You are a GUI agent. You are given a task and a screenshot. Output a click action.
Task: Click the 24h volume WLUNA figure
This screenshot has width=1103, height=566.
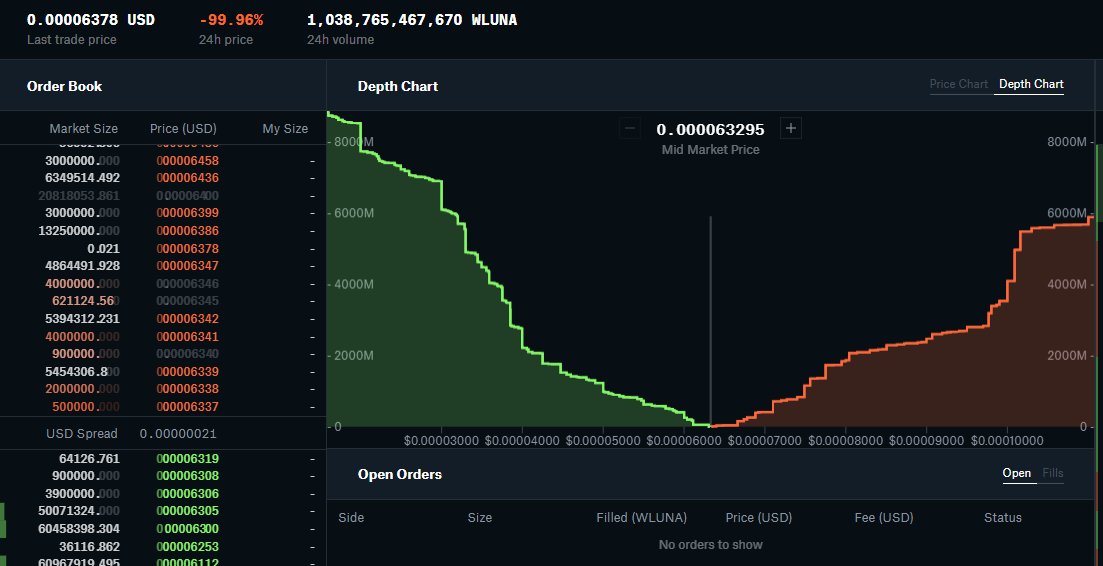pyautogui.click(x=412, y=20)
